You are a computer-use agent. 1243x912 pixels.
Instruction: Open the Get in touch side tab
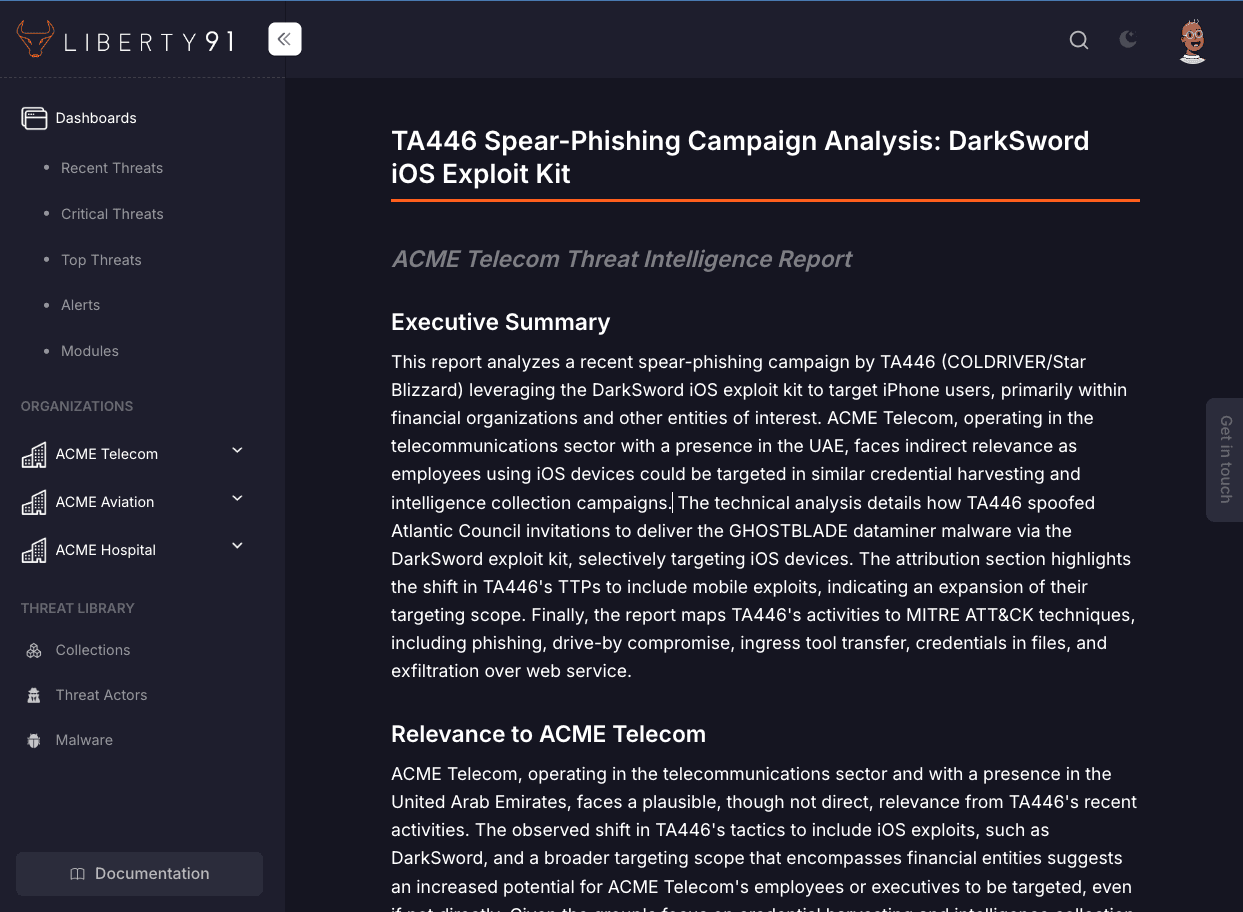(1224, 459)
